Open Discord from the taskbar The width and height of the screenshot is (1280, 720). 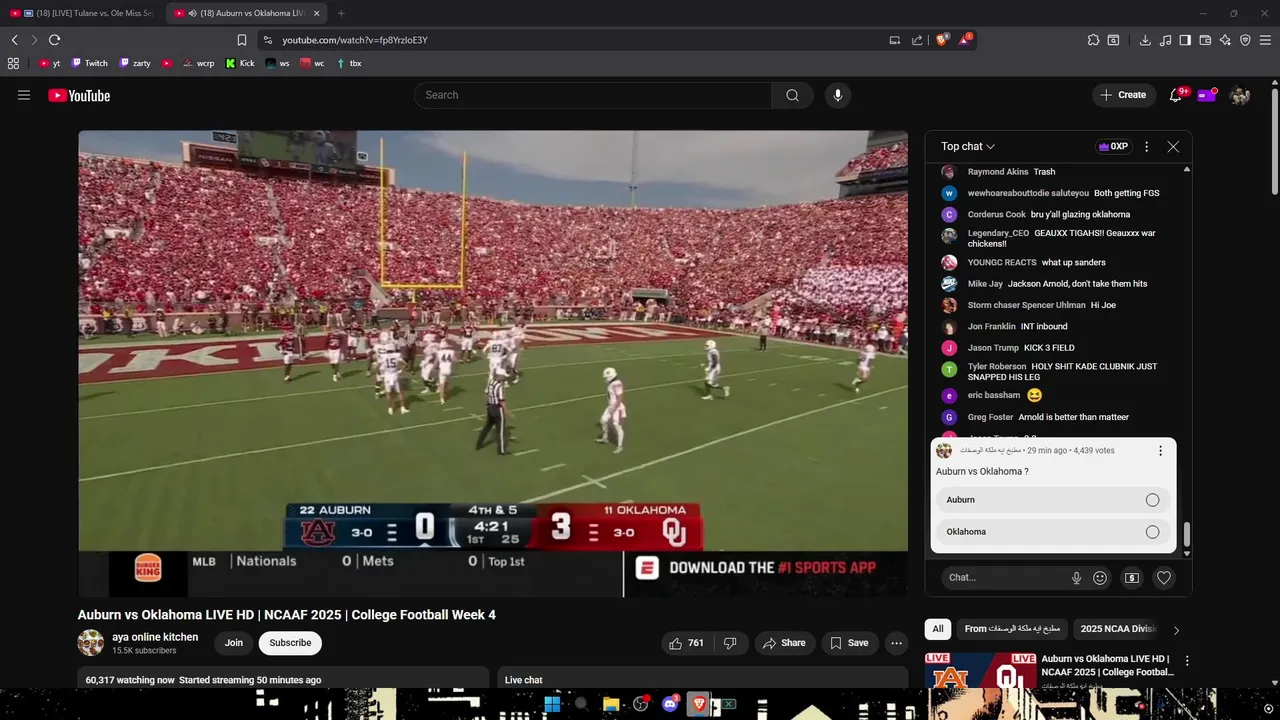pyautogui.click(x=670, y=704)
